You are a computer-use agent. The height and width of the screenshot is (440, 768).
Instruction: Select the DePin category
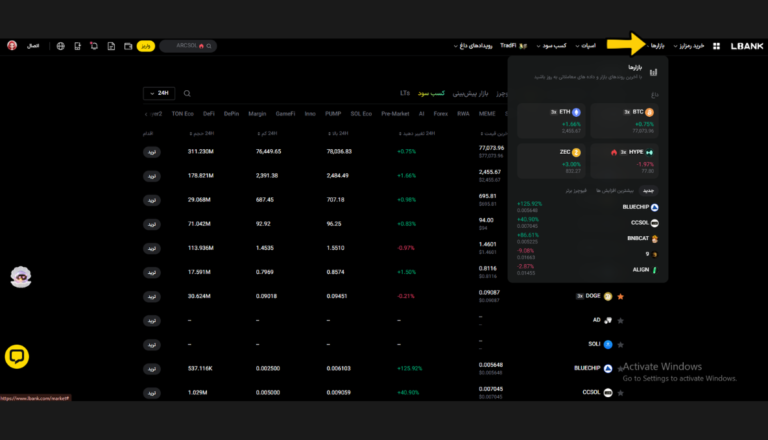tap(232, 114)
